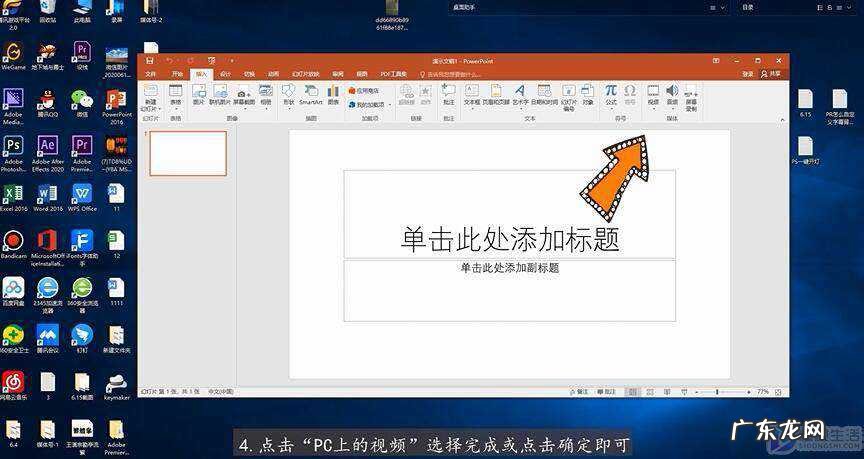Open Header & Footer (页眉和页脚)
Screen dimensions: 864x459
[496, 95]
